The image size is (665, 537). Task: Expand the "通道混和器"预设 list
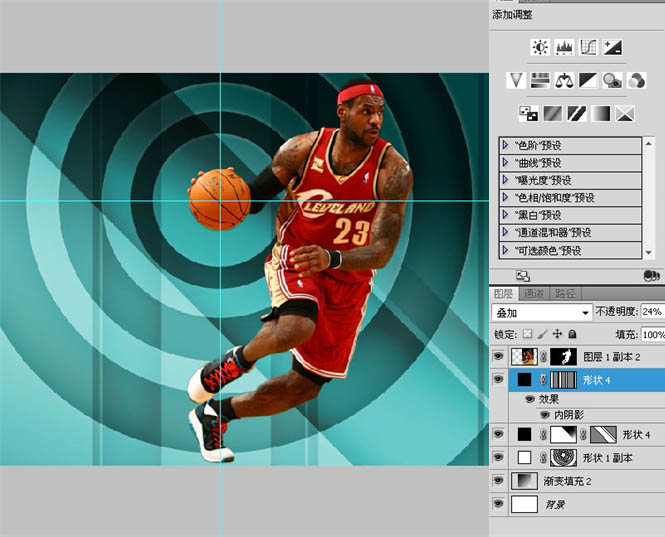point(505,232)
